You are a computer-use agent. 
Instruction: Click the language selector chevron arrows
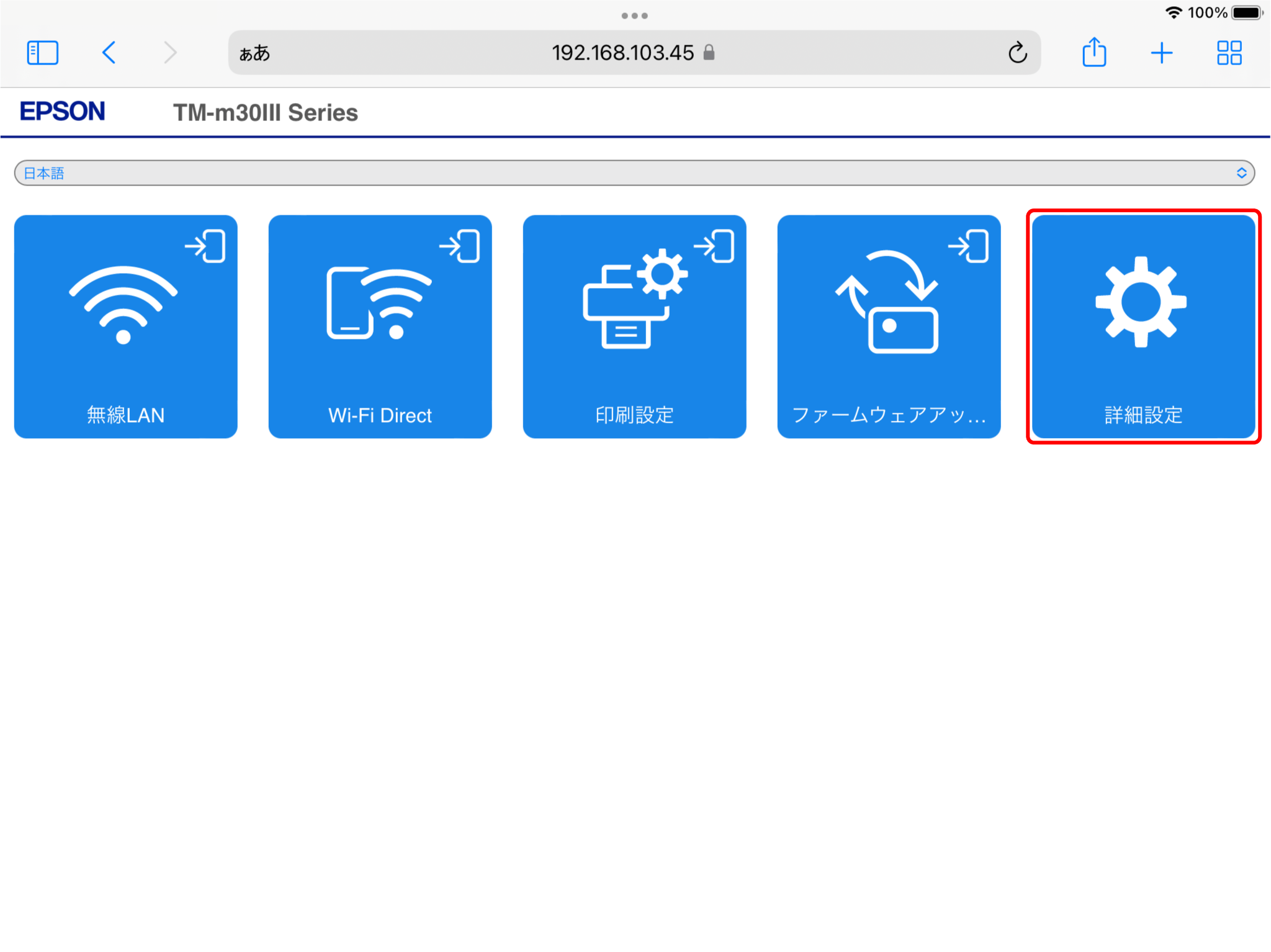pos(1241,173)
